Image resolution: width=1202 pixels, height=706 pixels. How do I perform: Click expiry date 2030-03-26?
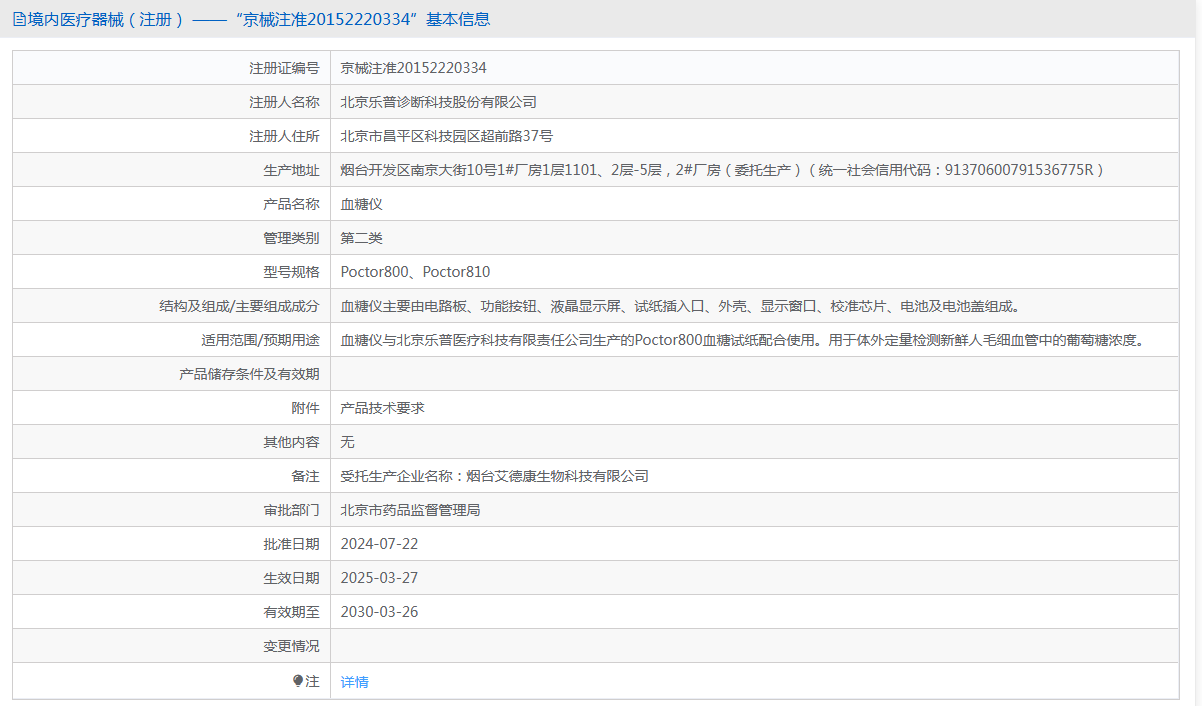tap(379, 612)
